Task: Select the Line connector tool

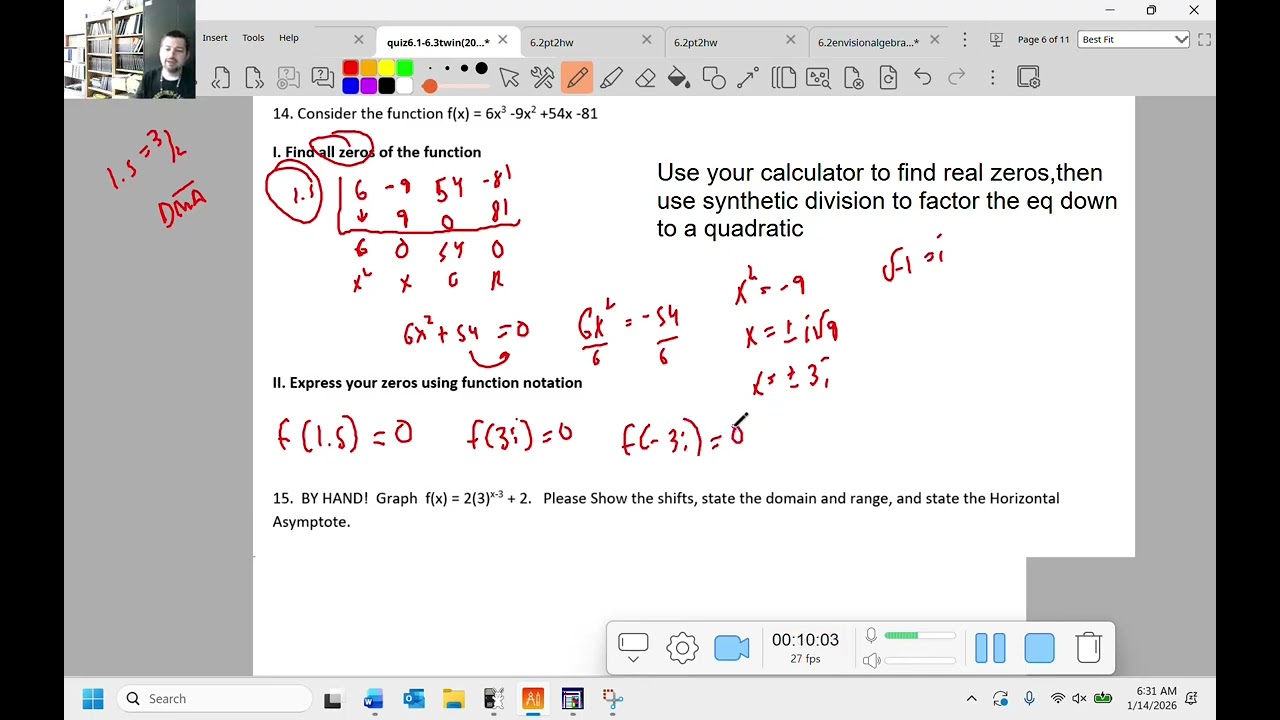Action: coord(748,78)
